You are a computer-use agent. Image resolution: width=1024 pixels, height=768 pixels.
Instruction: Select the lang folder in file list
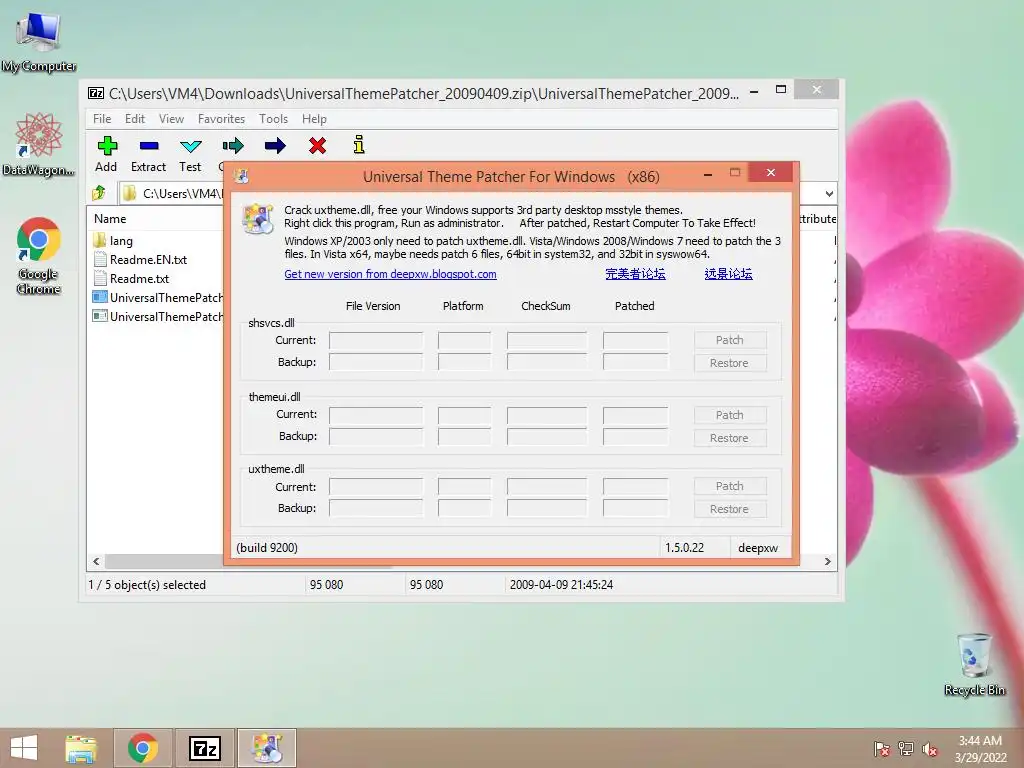coord(113,241)
